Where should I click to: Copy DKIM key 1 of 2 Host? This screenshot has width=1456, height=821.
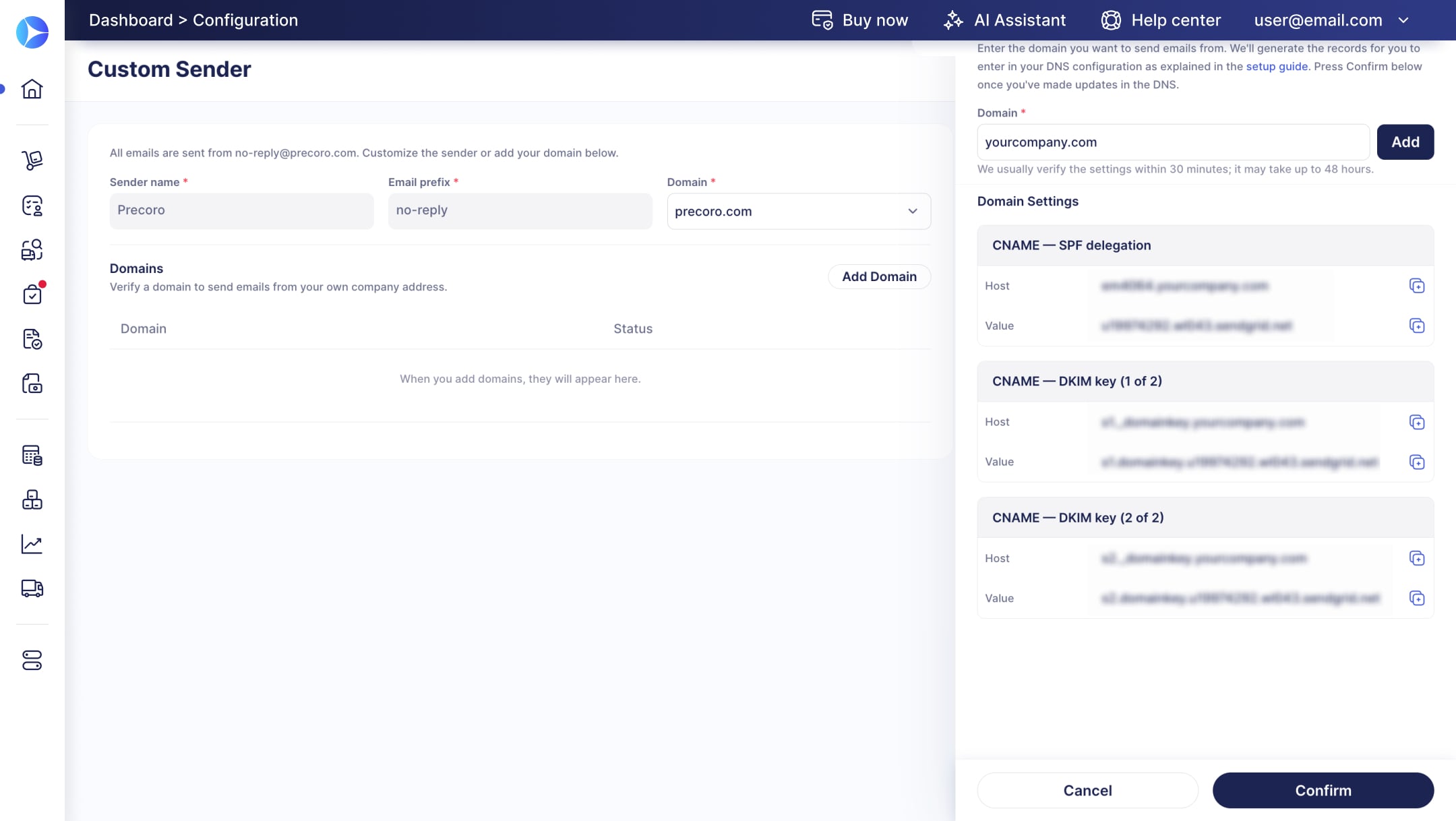click(1416, 422)
